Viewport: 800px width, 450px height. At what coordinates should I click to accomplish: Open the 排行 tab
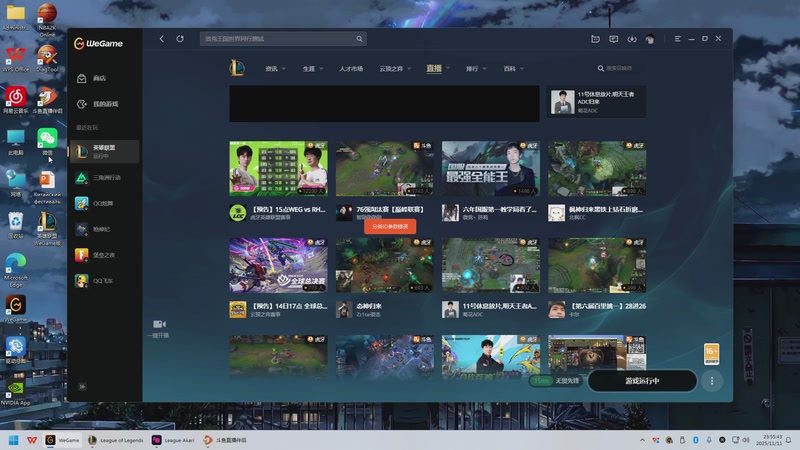click(x=472, y=69)
